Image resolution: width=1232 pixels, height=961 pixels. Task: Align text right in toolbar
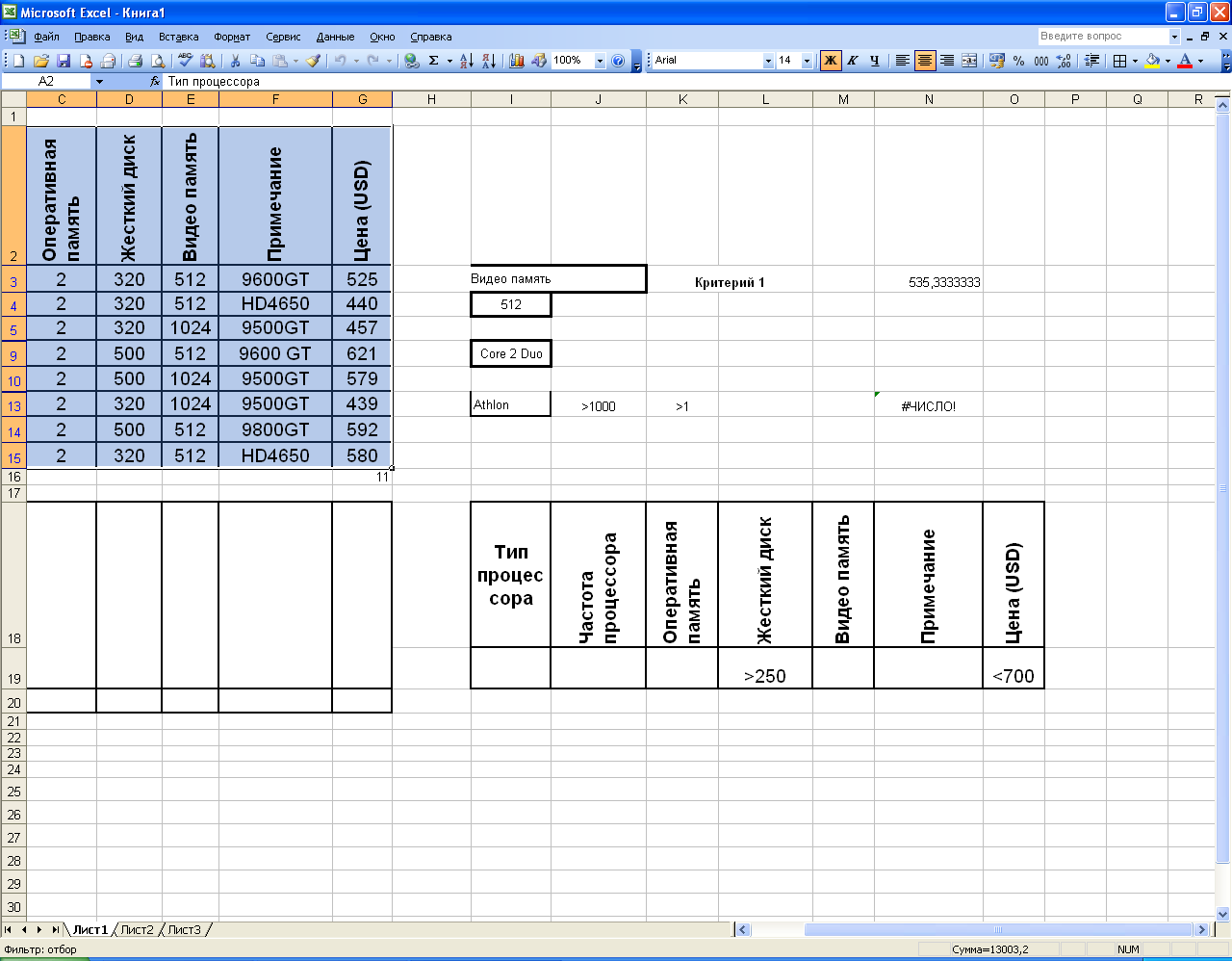pyautogui.click(x=947, y=61)
